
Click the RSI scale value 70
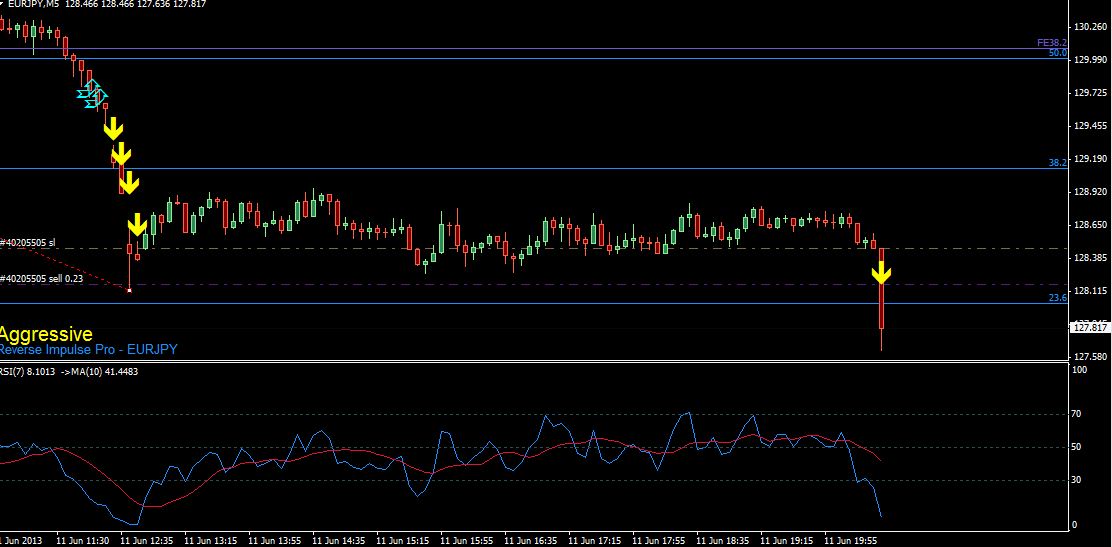[x=1078, y=414]
